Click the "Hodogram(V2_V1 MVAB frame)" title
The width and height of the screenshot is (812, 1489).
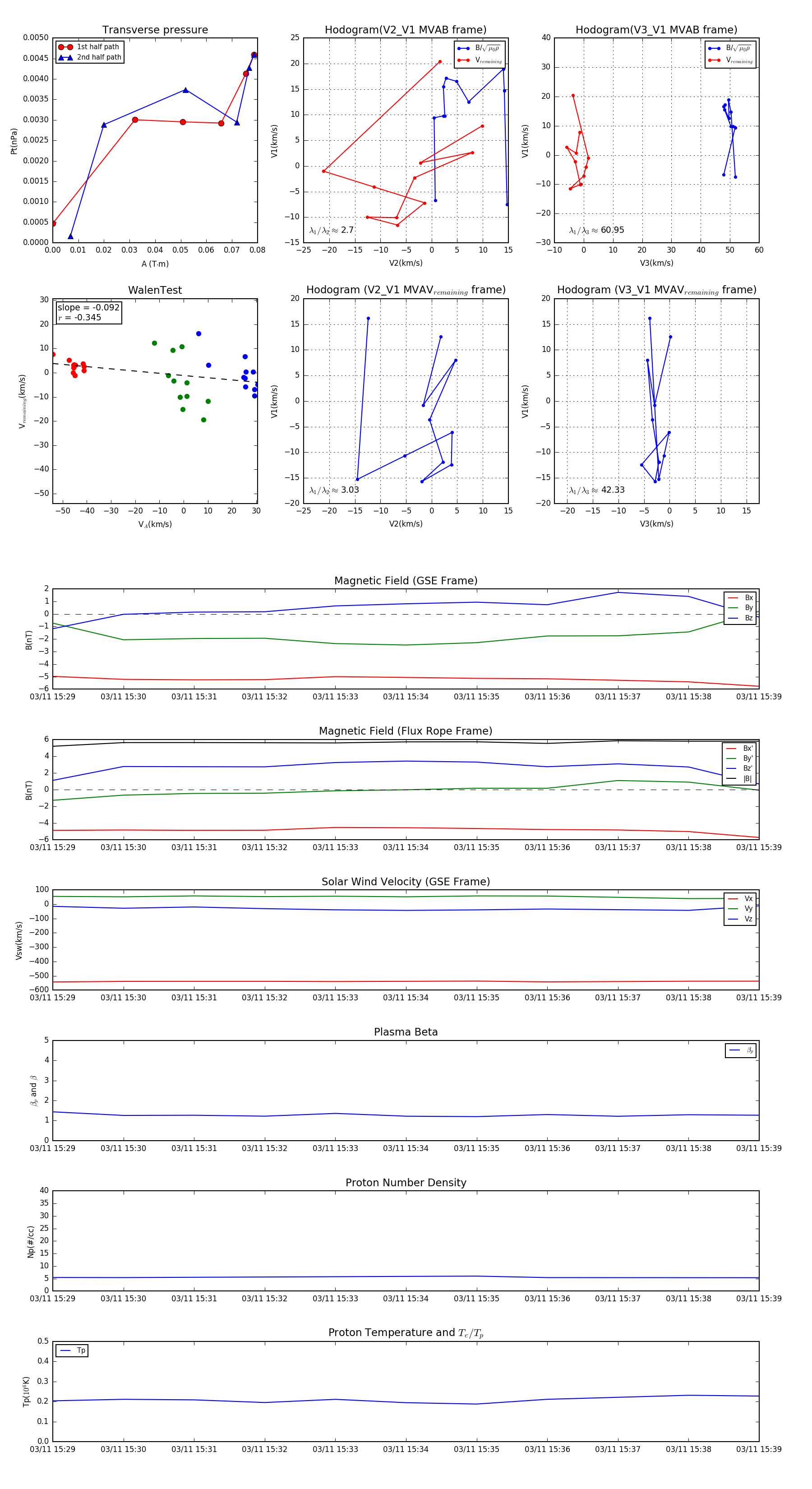click(x=406, y=30)
